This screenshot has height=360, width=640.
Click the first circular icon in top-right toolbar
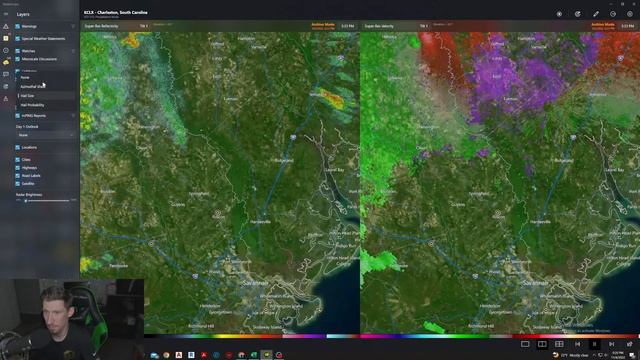[559, 14]
